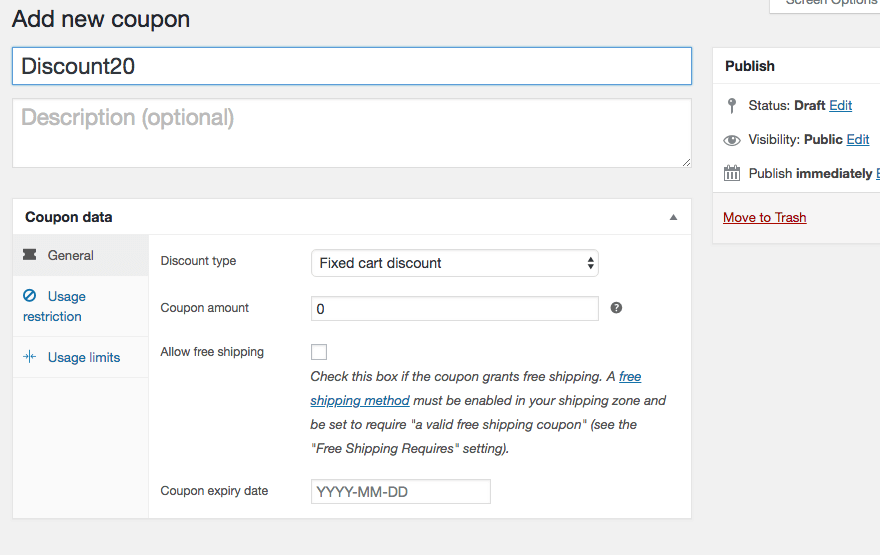This screenshot has height=555, width=880.
Task: Edit the Public visibility setting
Action: [x=857, y=139]
